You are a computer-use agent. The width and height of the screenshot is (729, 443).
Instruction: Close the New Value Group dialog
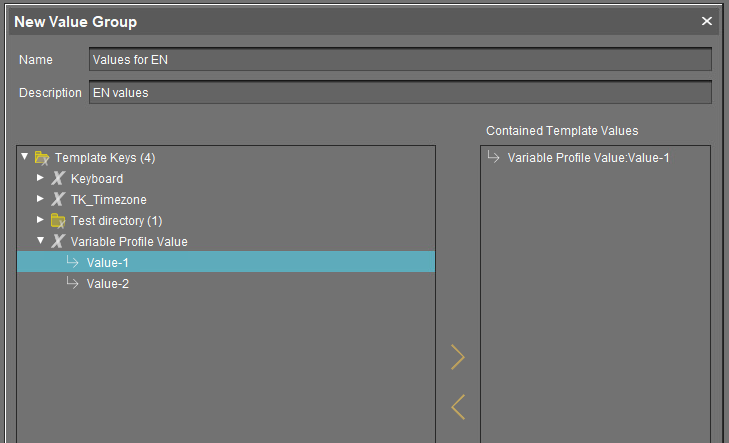(x=707, y=21)
